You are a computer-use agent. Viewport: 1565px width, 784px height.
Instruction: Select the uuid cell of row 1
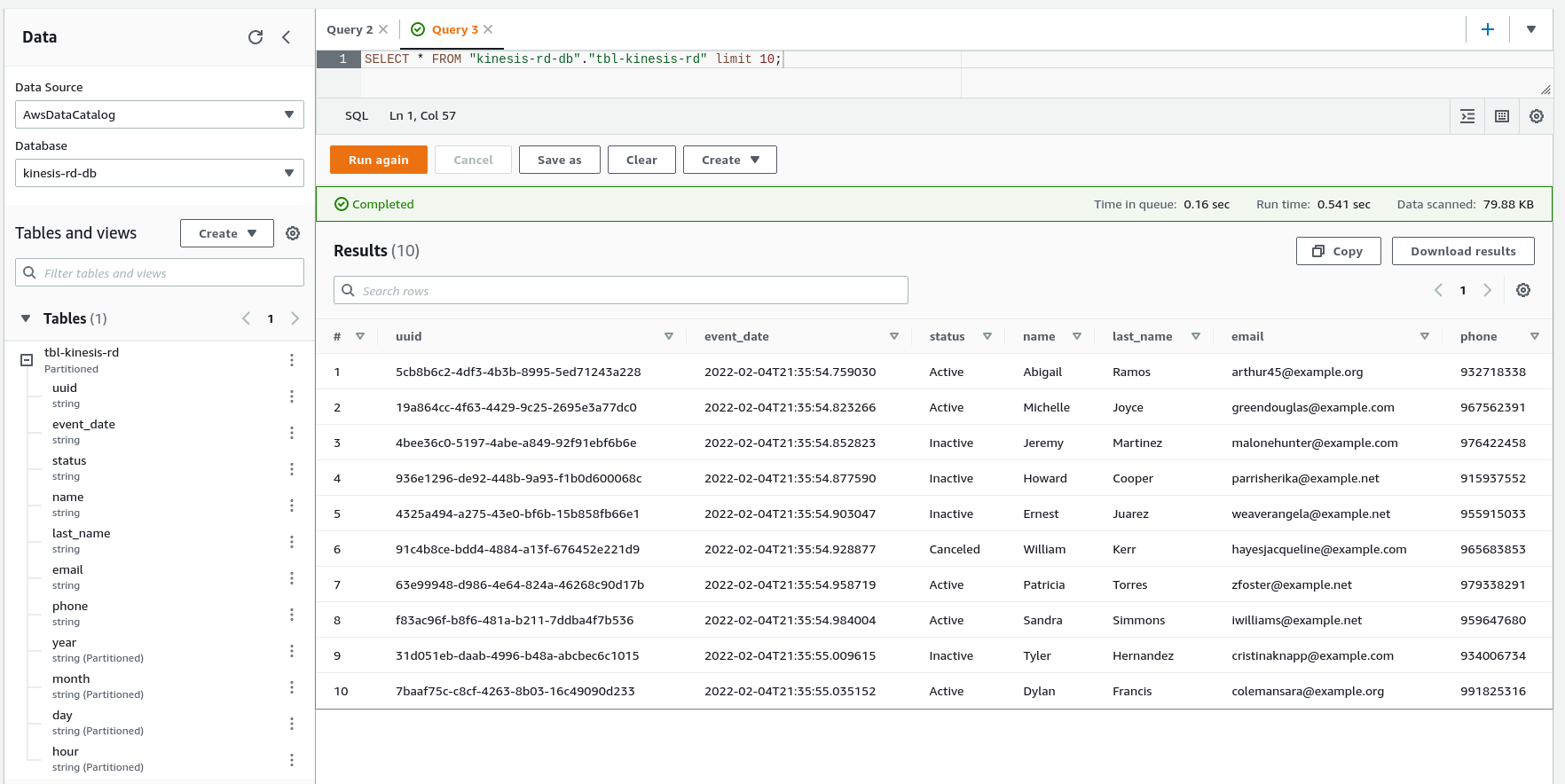518,372
